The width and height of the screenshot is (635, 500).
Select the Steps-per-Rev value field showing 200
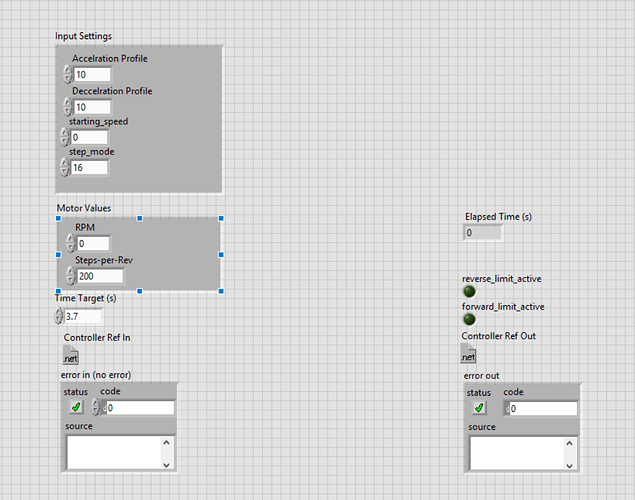pos(100,275)
